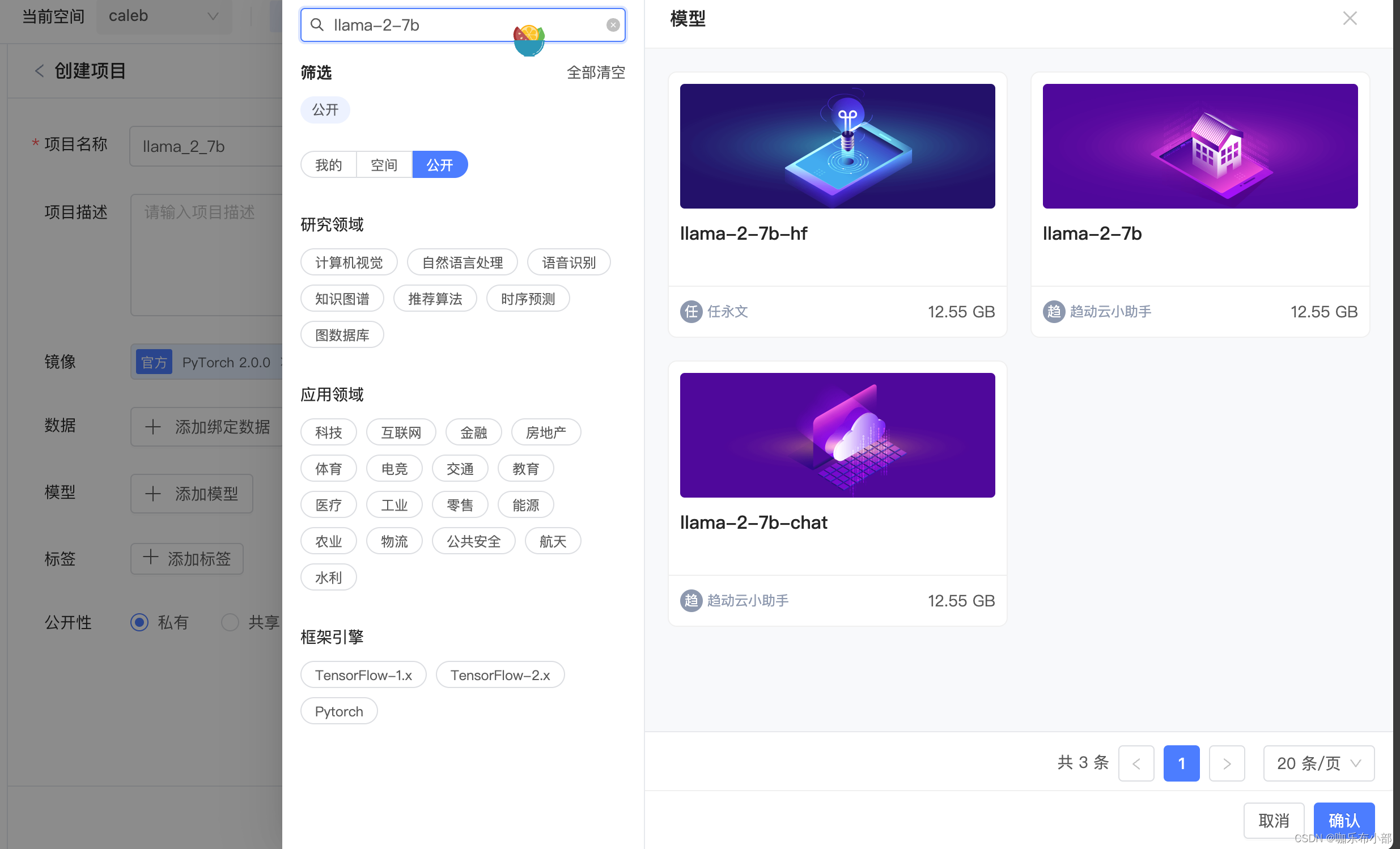Expand the 20 条/页 page size dropdown
Screen dimensions: 1400x849
1318,763
